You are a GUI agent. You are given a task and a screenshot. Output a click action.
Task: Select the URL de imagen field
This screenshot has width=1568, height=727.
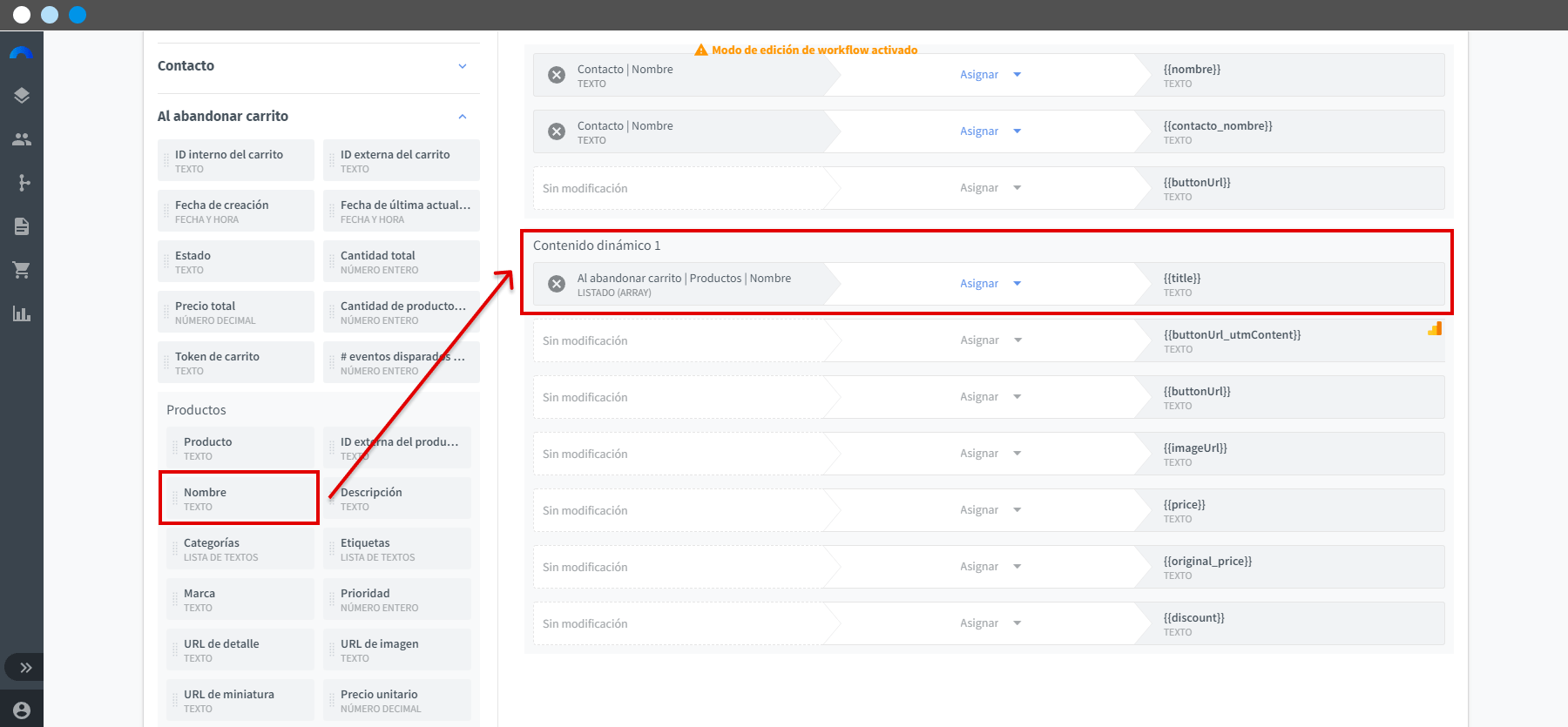tap(397, 650)
